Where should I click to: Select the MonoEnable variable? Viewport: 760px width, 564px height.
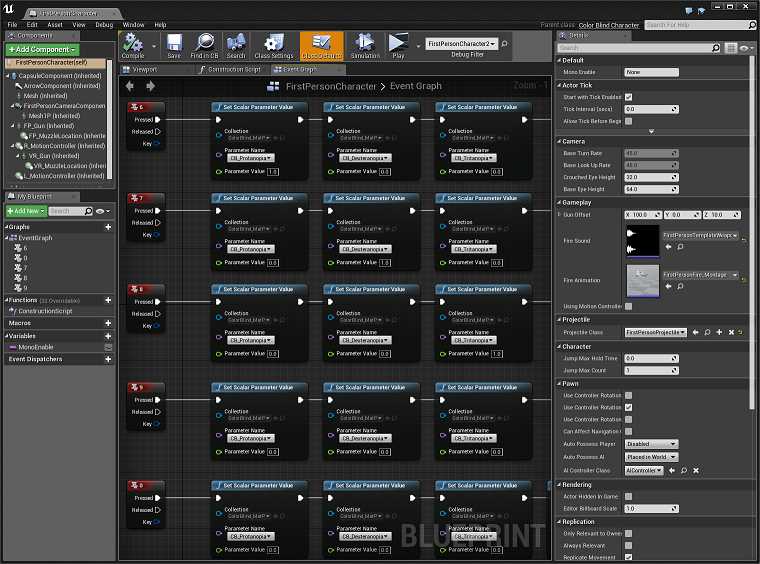pos(36,347)
